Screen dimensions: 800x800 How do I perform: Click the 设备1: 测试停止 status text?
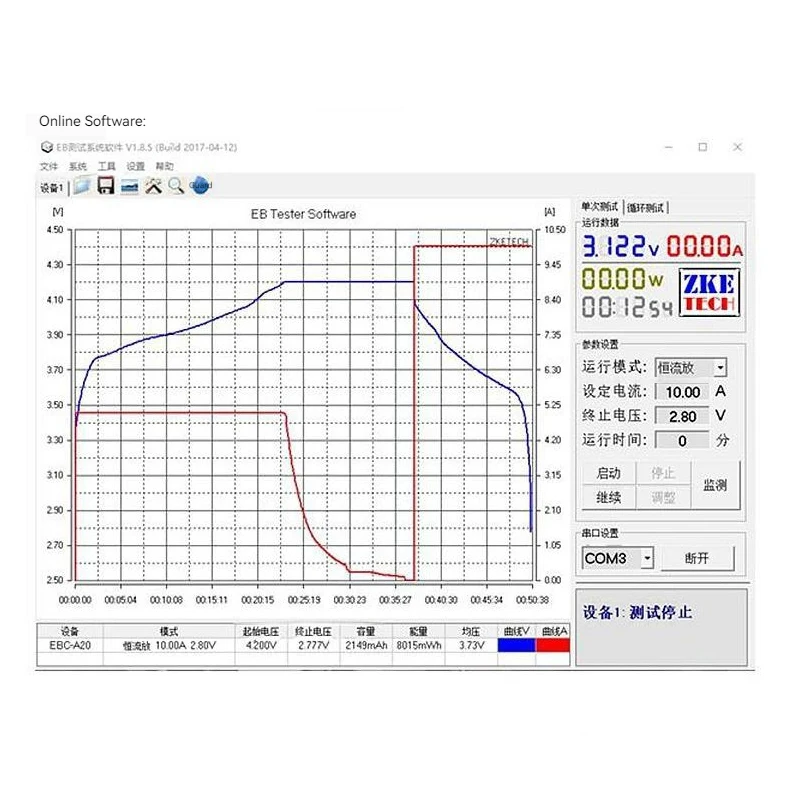[637, 612]
